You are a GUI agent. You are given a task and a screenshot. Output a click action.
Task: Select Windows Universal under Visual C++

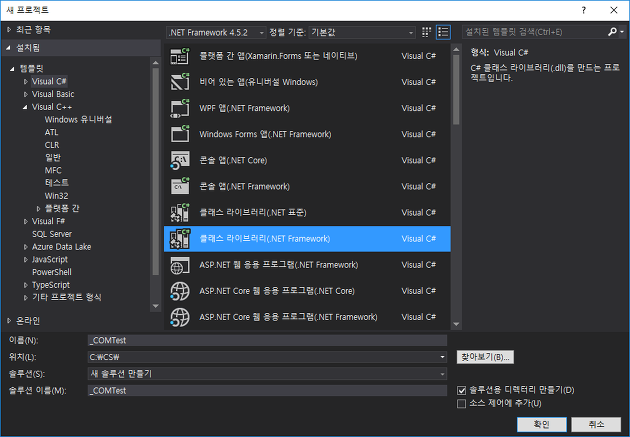coord(78,120)
